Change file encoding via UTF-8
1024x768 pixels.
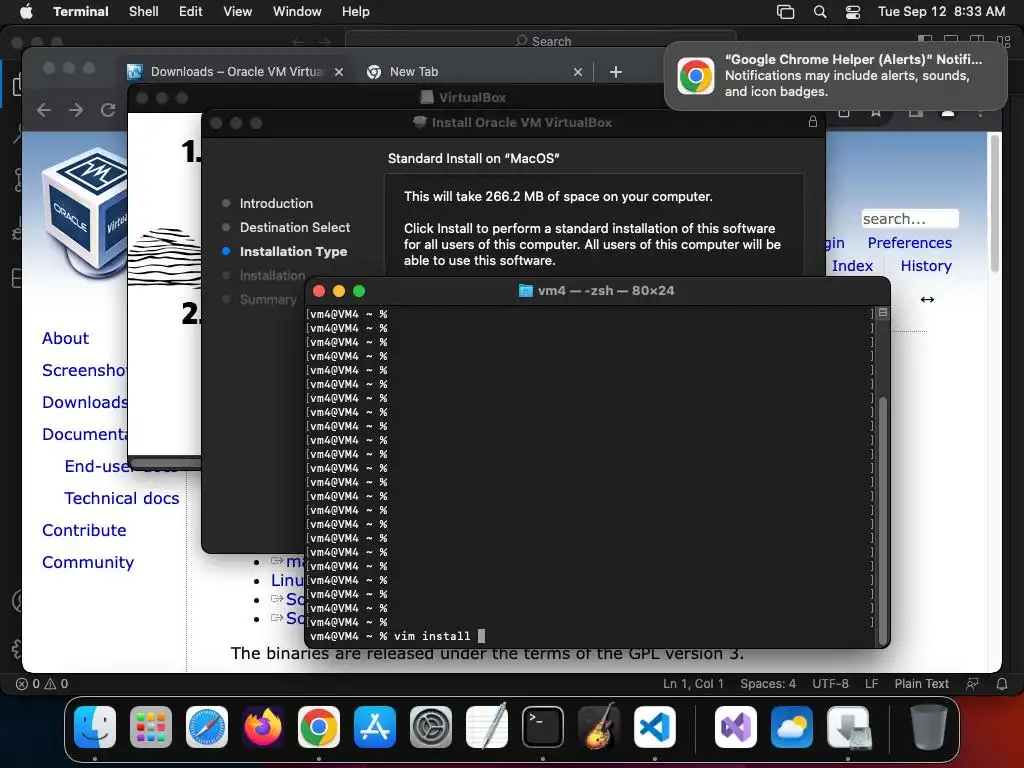point(830,684)
